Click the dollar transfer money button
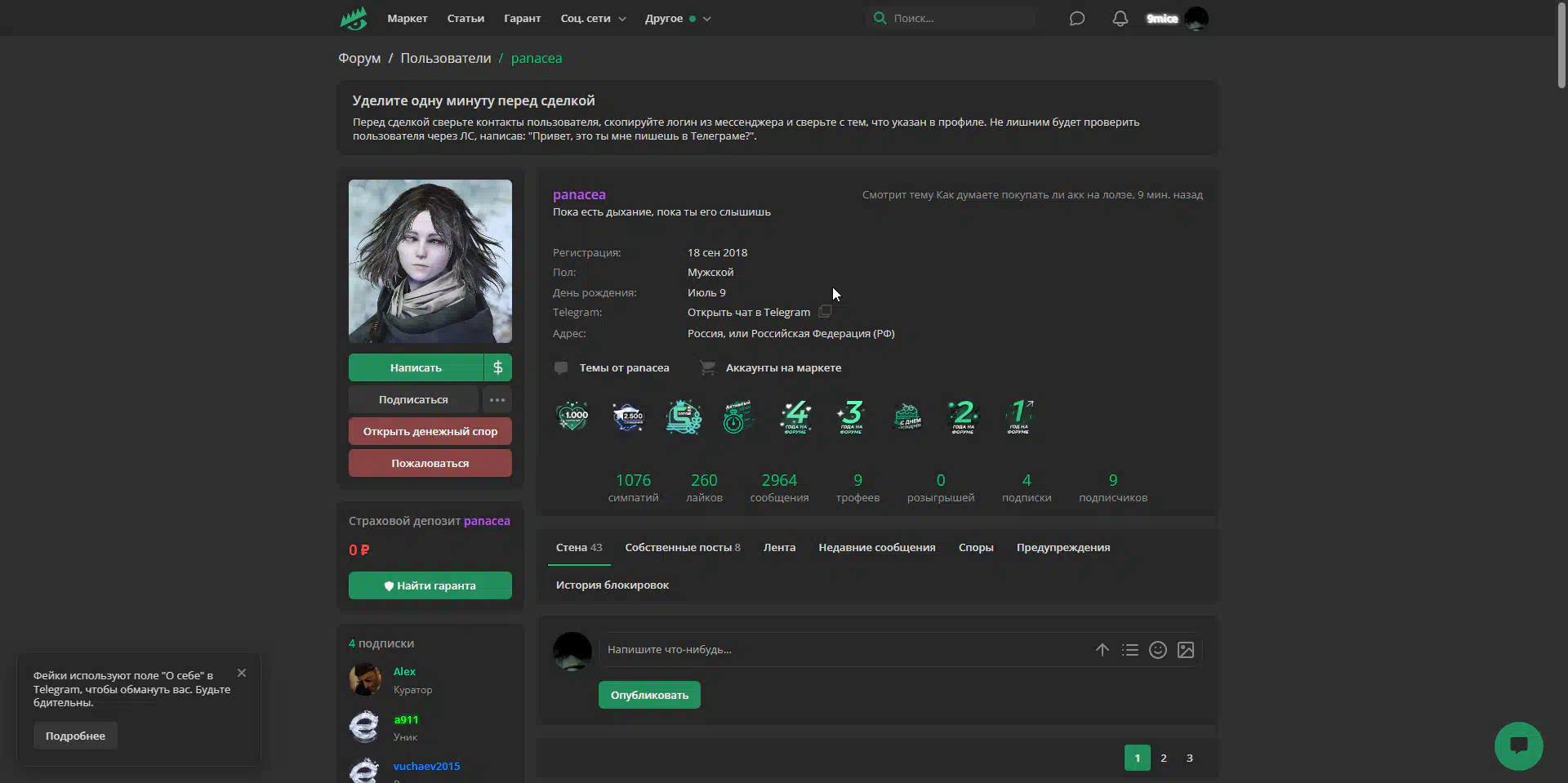This screenshot has width=1568, height=783. pyautogui.click(x=497, y=367)
